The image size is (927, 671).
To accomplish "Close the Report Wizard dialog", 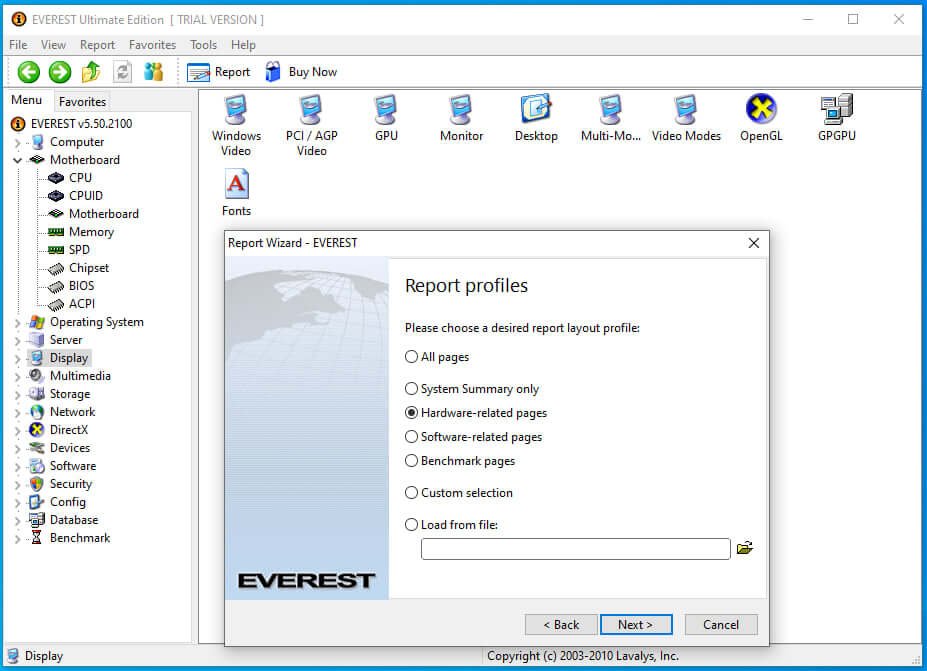I will pyautogui.click(x=754, y=243).
